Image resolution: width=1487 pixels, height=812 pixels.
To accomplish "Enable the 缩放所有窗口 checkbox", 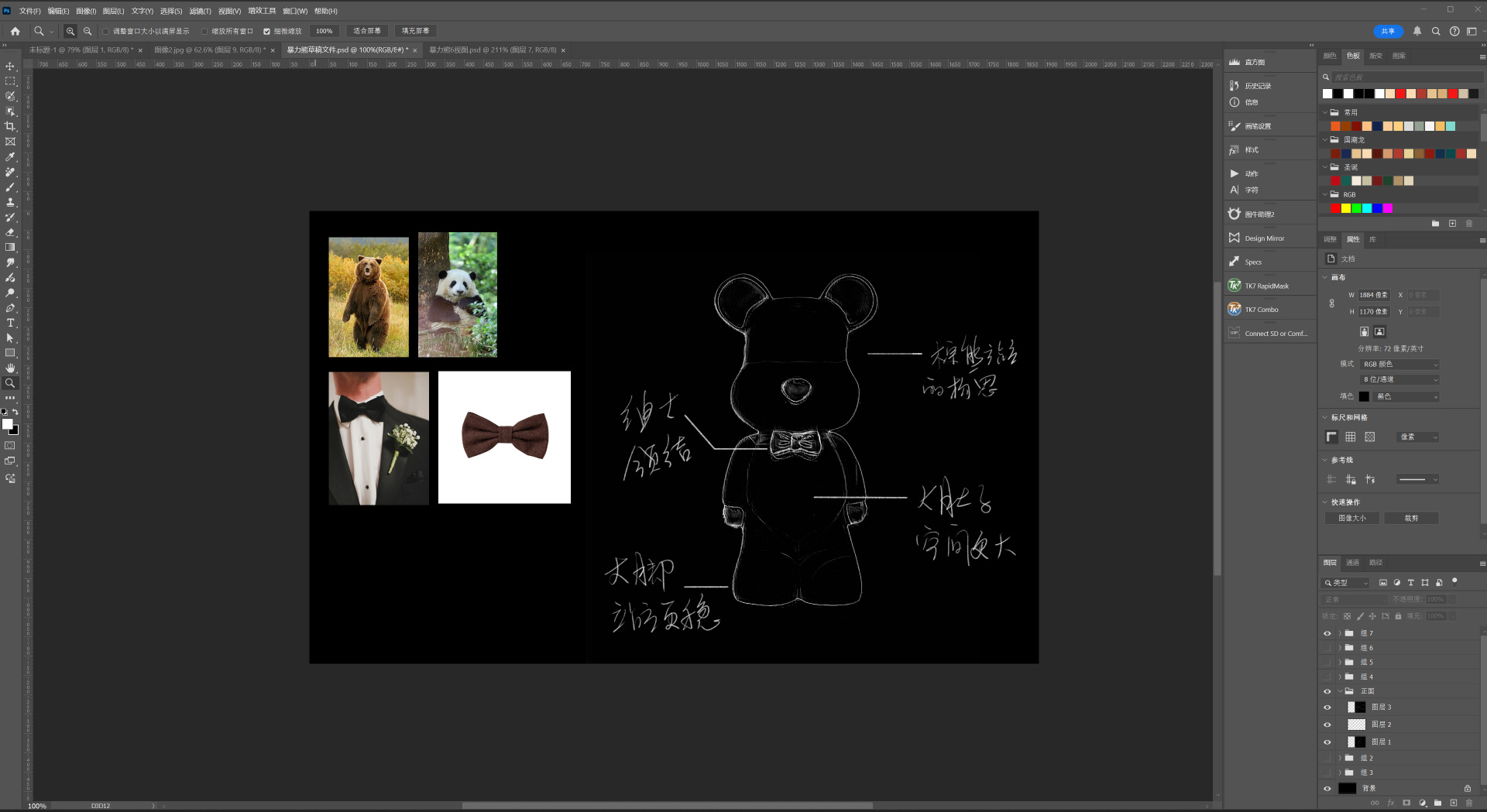I will (204, 32).
